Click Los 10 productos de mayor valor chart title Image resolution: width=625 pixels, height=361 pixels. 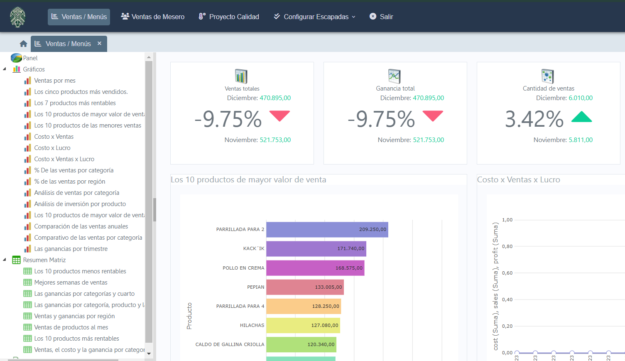pyautogui.click(x=248, y=180)
